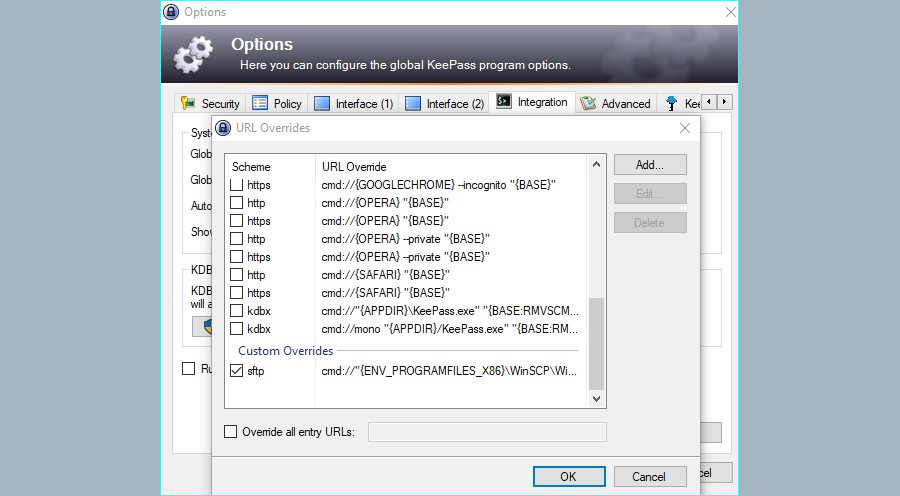
Task: Select GOOGLECHROME --incognito override text
Action: [x=439, y=185]
